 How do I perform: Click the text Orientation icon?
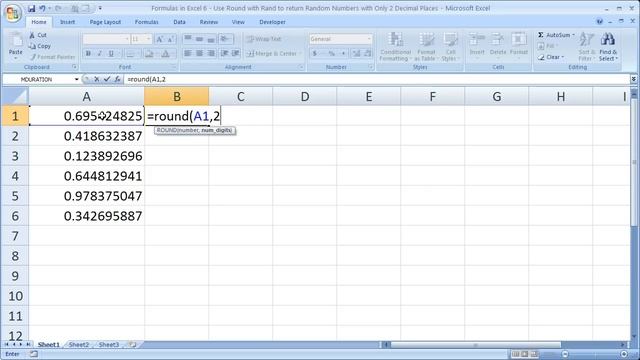pos(225,39)
